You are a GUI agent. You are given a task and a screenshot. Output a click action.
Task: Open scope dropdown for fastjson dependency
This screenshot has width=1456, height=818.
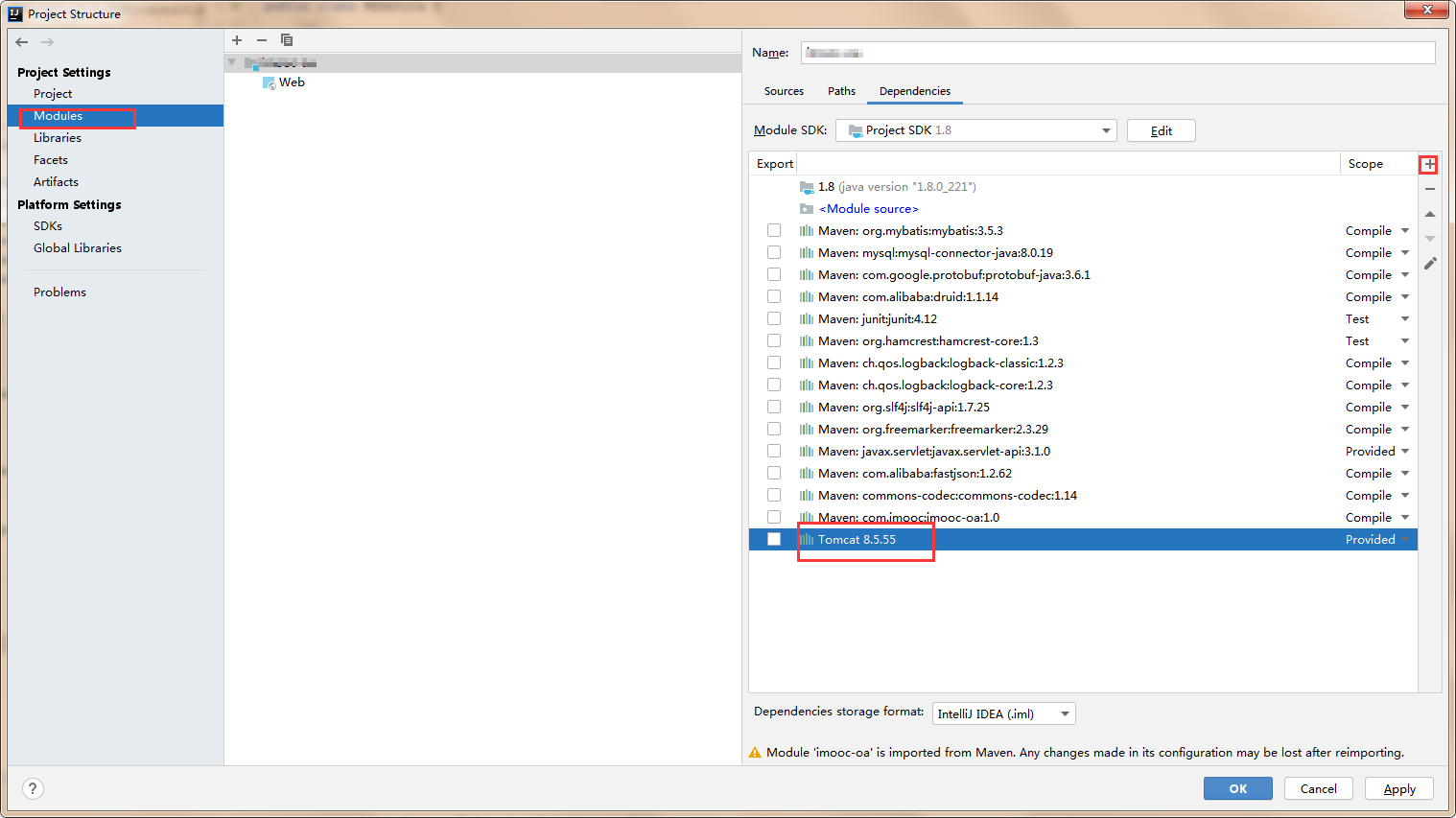point(1405,474)
